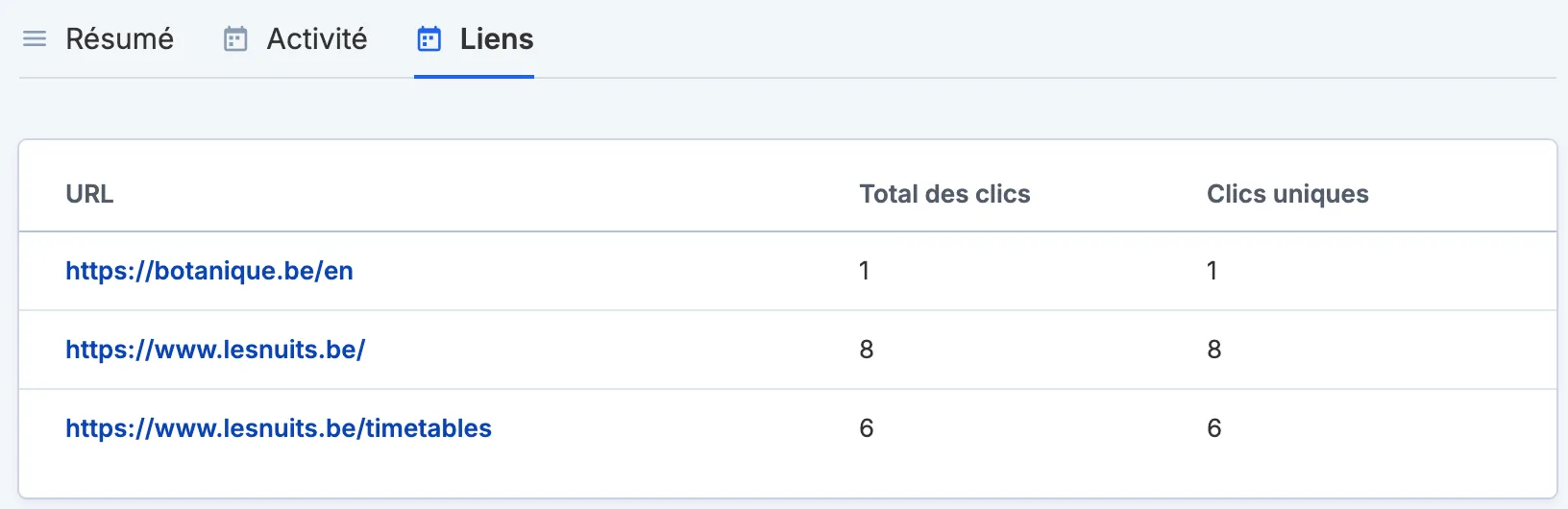
Task: Select the Liens tab
Action: (475, 39)
